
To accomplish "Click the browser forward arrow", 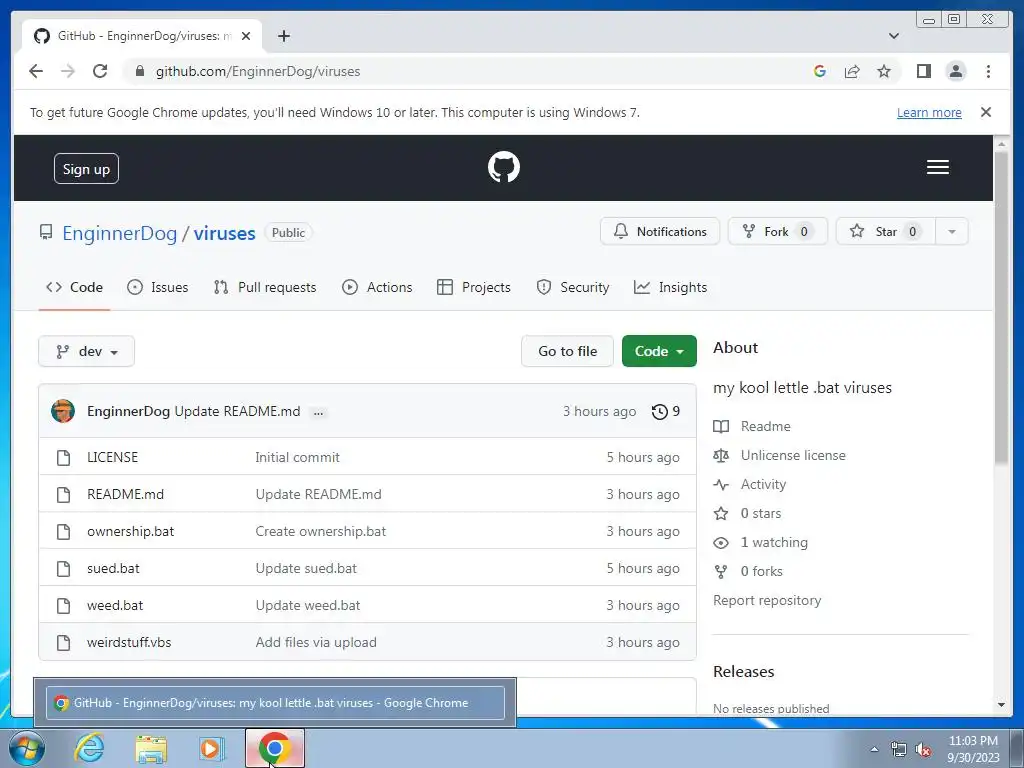I will [x=68, y=71].
